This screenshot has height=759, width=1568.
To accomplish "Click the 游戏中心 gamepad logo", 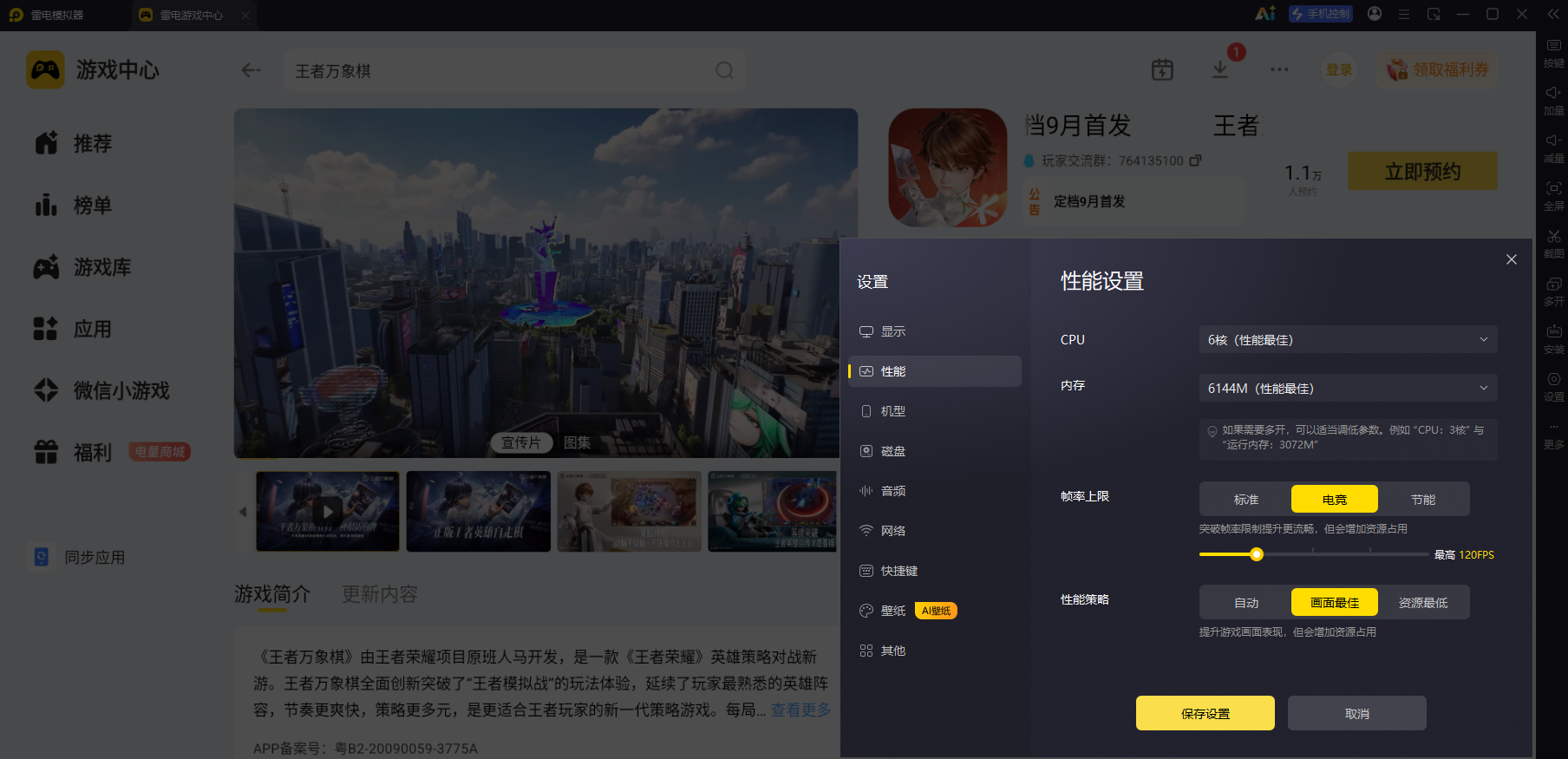I will 45,69.
